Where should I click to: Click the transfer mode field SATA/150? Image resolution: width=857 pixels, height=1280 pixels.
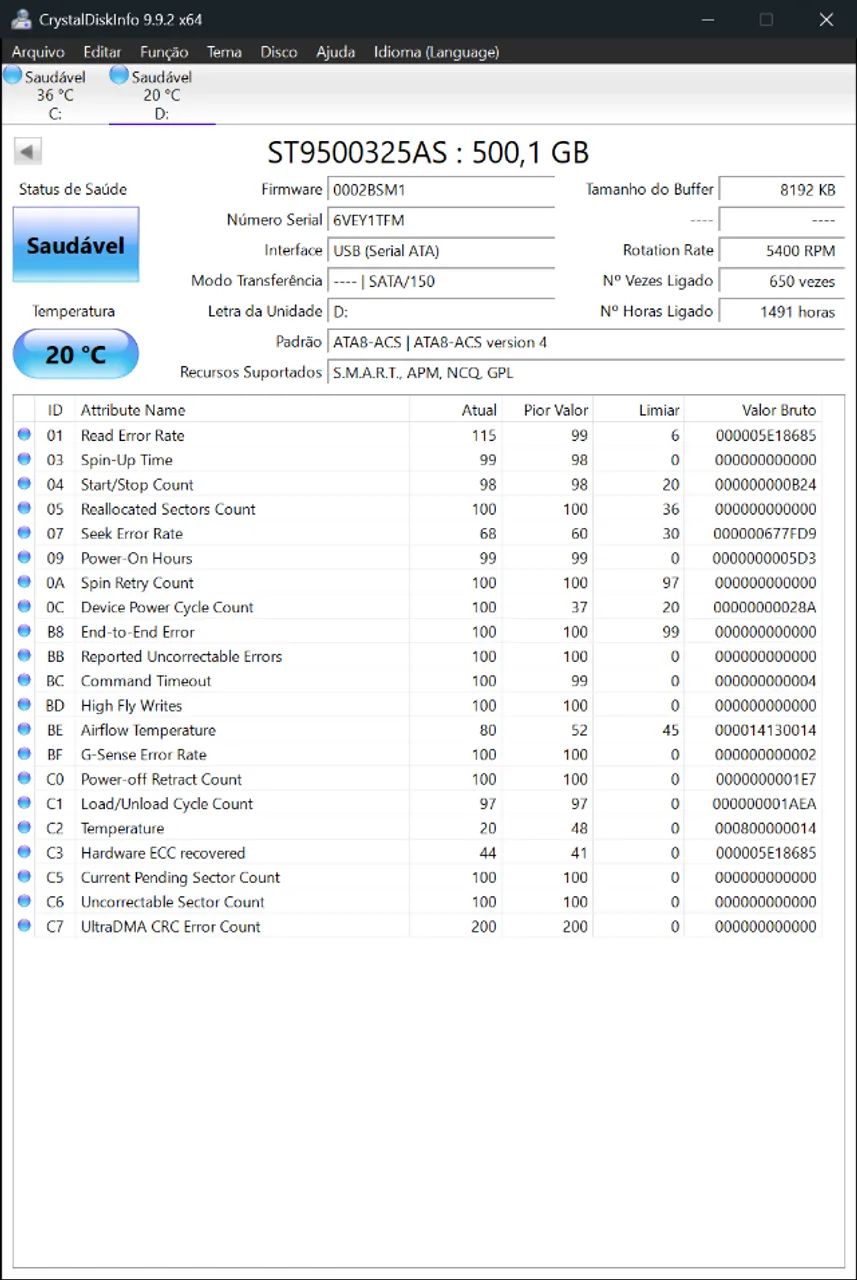pos(441,281)
